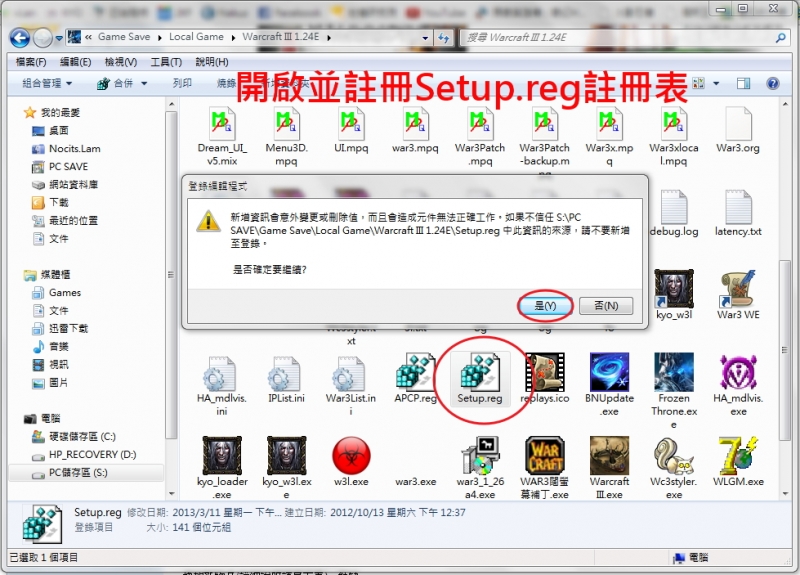The image size is (800, 575).
Task: Open the 工具(T) menu
Action: click(166, 62)
